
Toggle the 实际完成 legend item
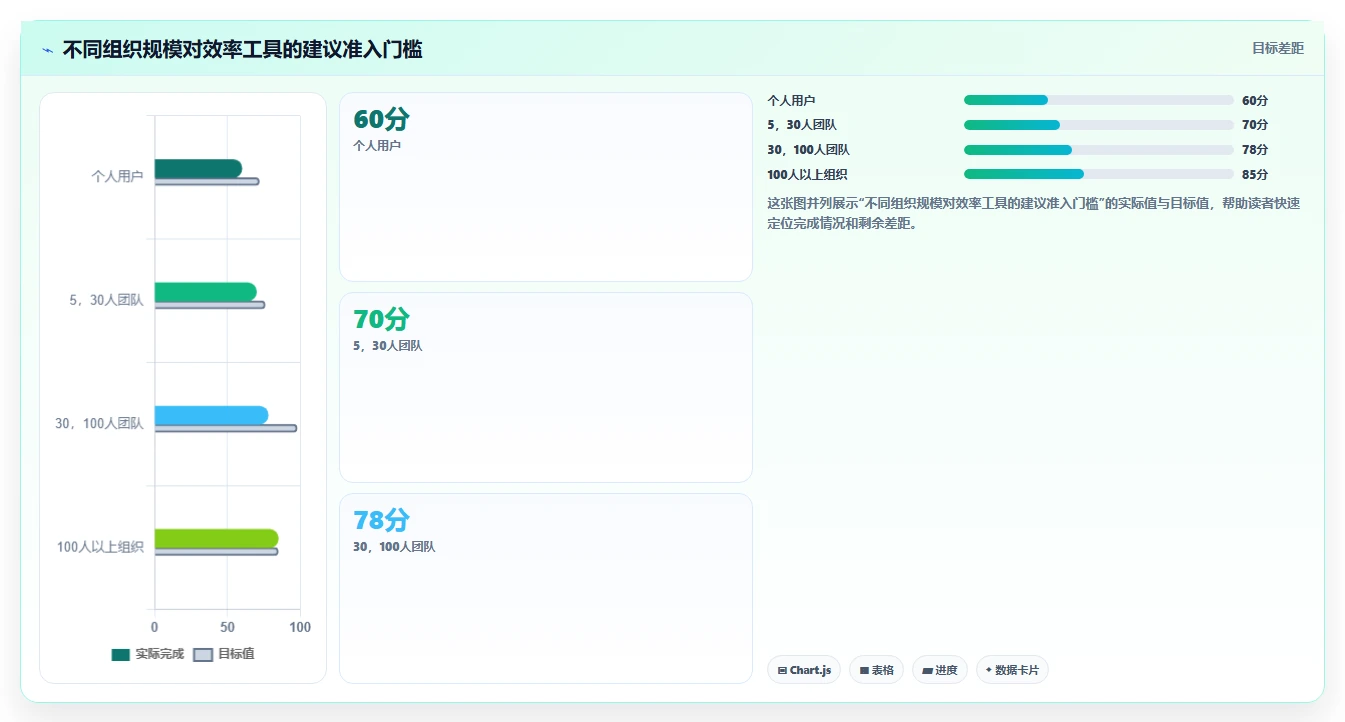tap(148, 654)
